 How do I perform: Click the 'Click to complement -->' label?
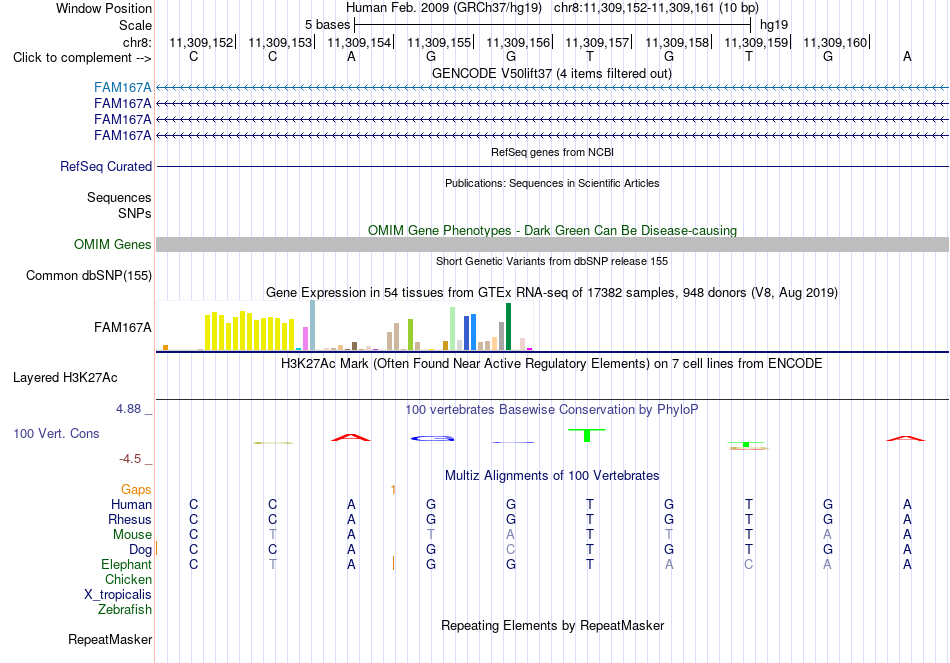pyautogui.click(x=82, y=58)
